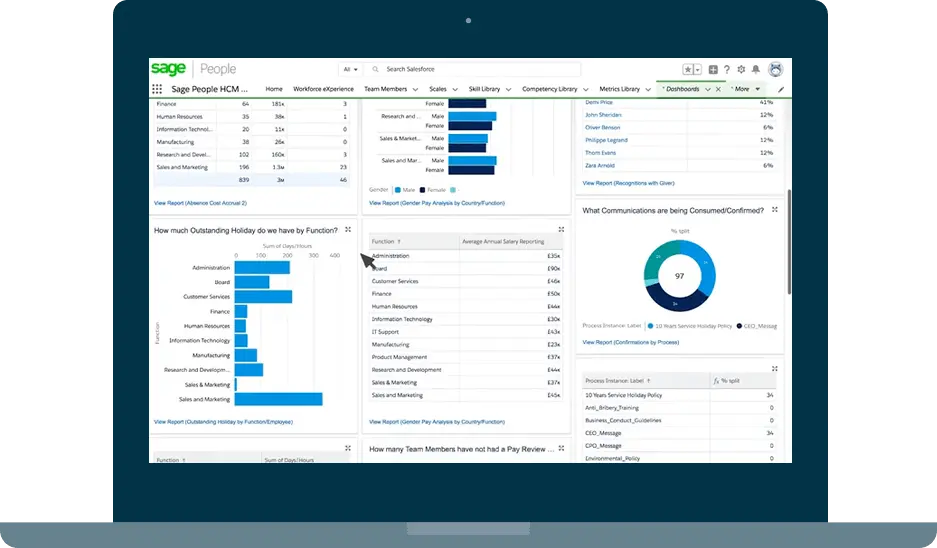
Task: Open Metrics Library tab
Action: coord(619,89)
